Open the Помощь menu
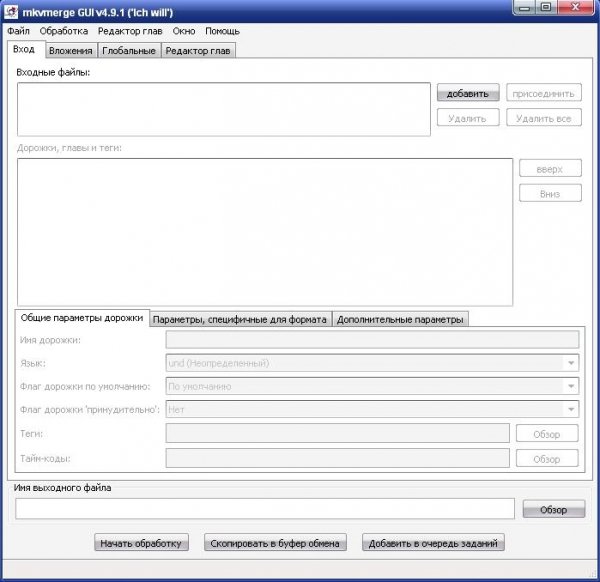Viewport: 600px width, 582px height. pyautogui.click(x=222, y=31)
